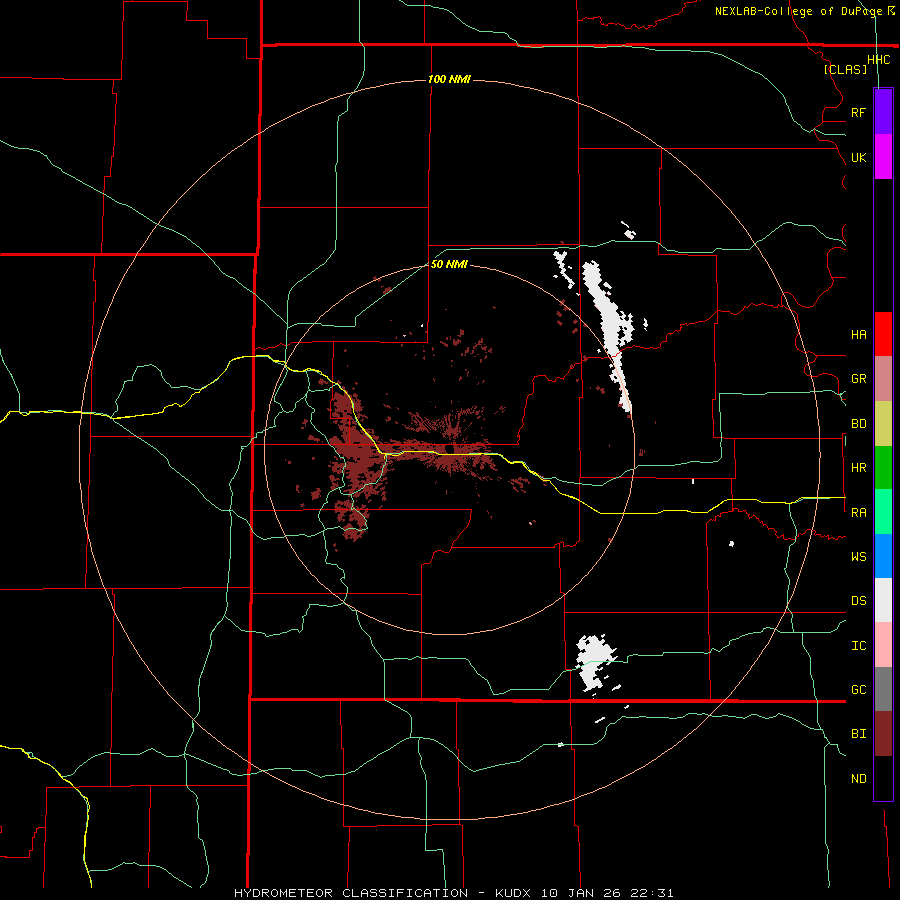Click the "WS" legend label
Screen dimensions: 900x900
858,557
